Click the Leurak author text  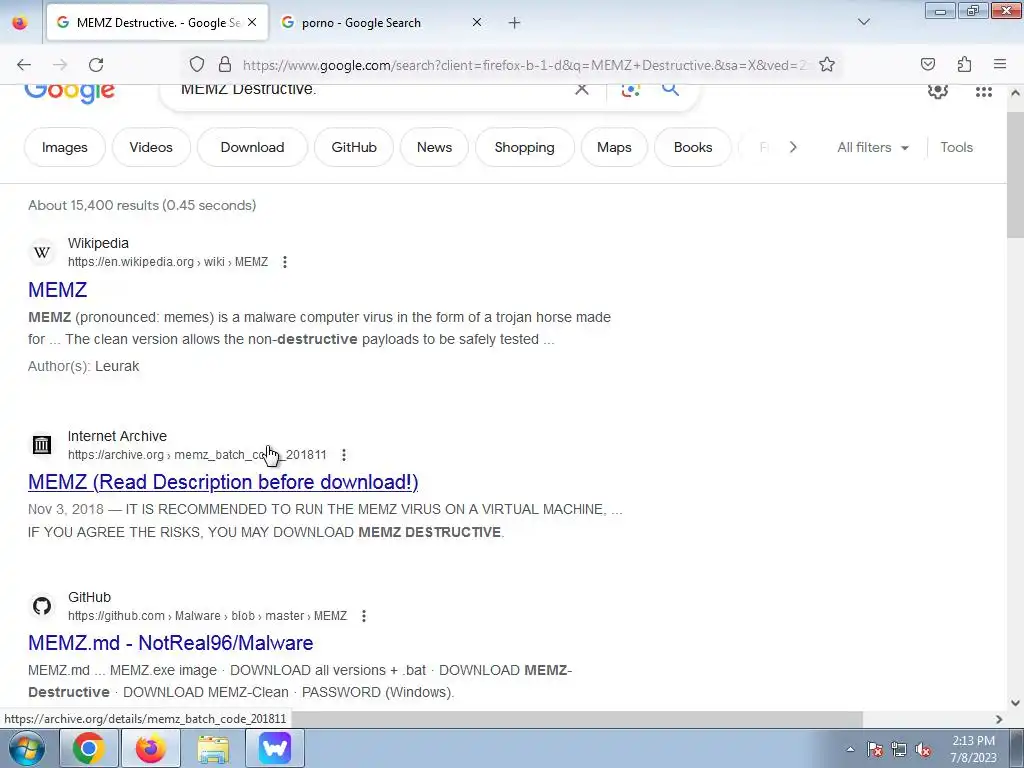coord(117,366)
